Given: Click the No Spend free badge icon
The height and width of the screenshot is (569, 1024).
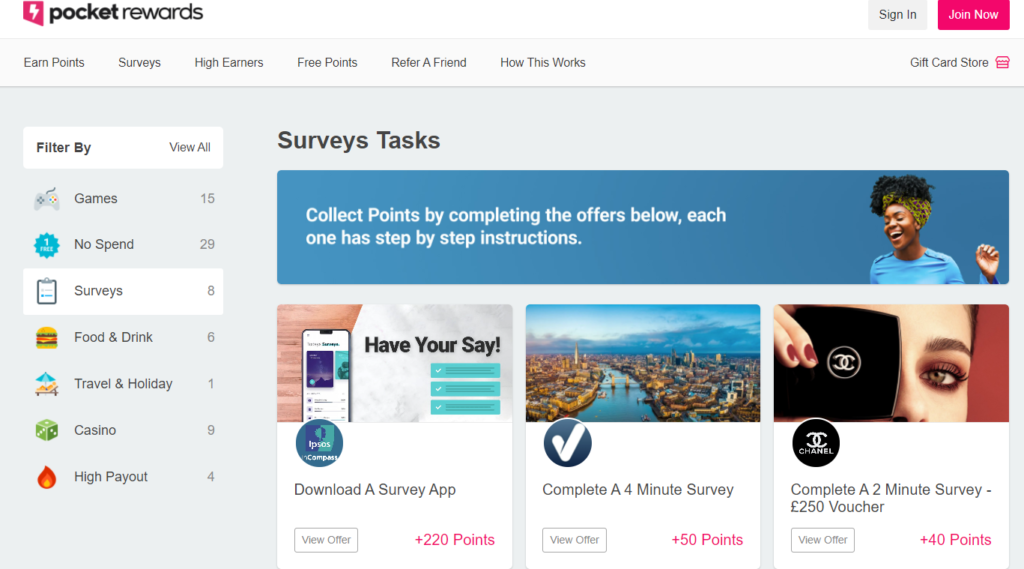Looking at the screenshot, I should coord(46,245).
